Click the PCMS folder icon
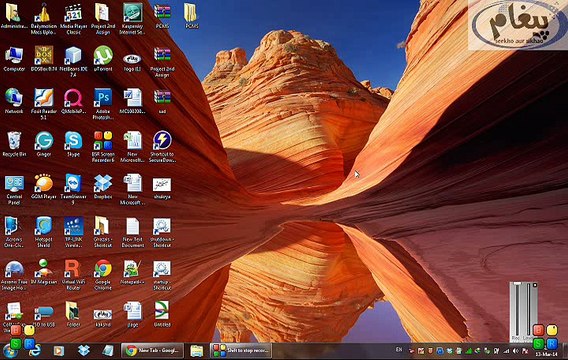The width and height of the screenshot is (568, 360). tap(192, 15)
